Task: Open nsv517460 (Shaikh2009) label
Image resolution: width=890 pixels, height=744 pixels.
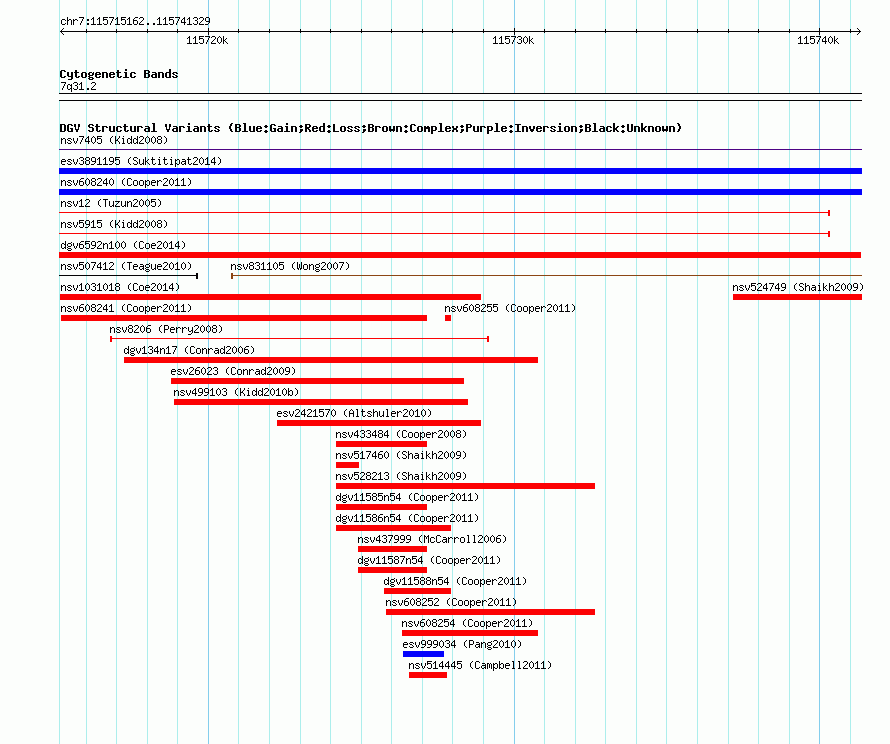Action: coord(401,455)
